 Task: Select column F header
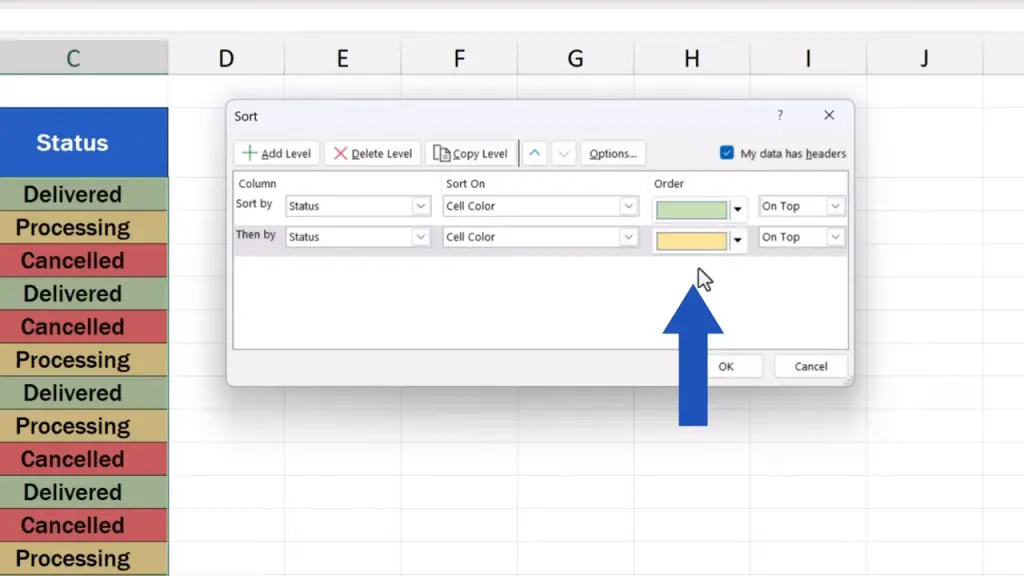pyautogui.click(x=459, y=59)
